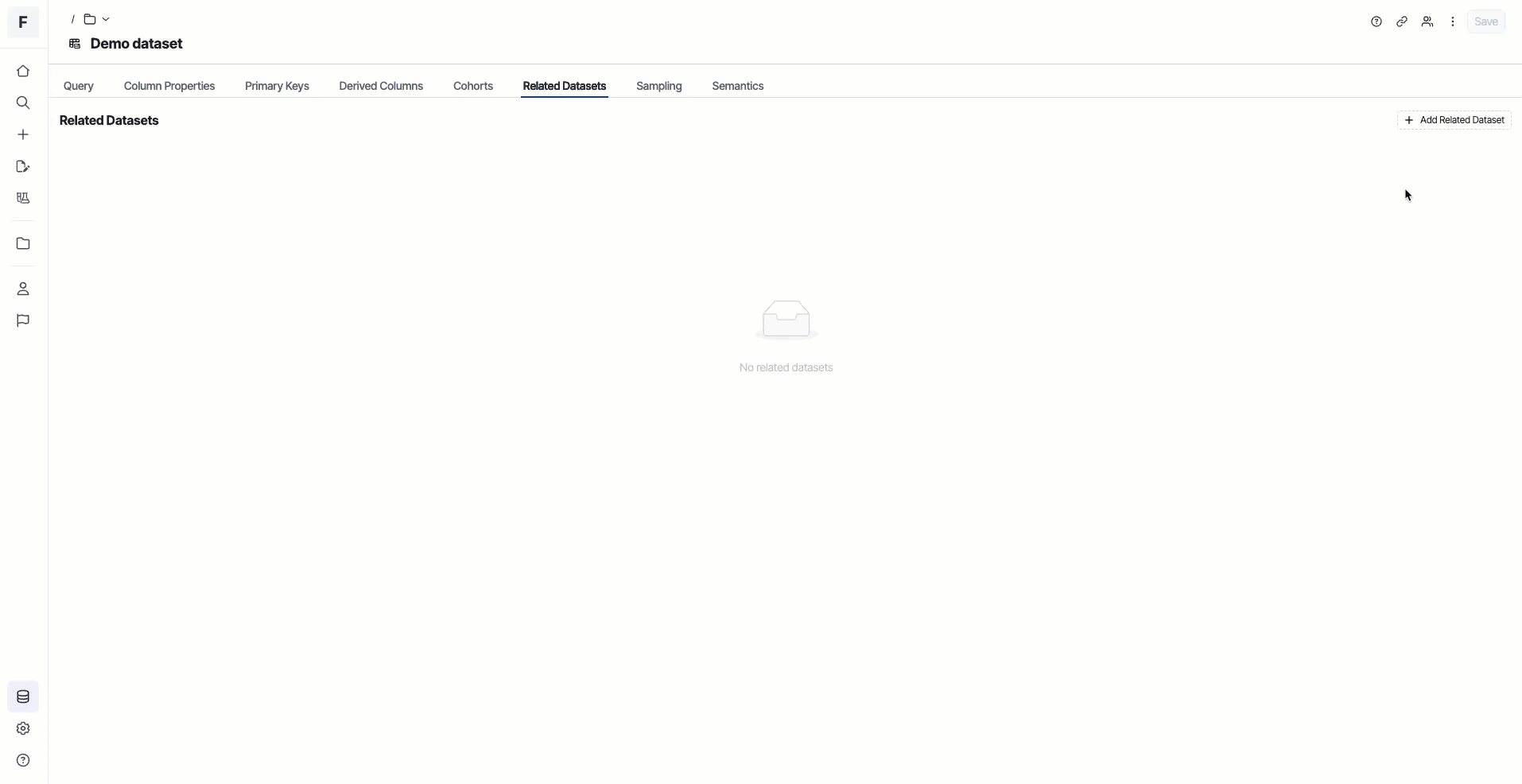The width and height of the screenshot is (1522, 784).
Task: Open the flask experiments icon in sidebar
Action: pyautogui.click(x=23, y=199)
